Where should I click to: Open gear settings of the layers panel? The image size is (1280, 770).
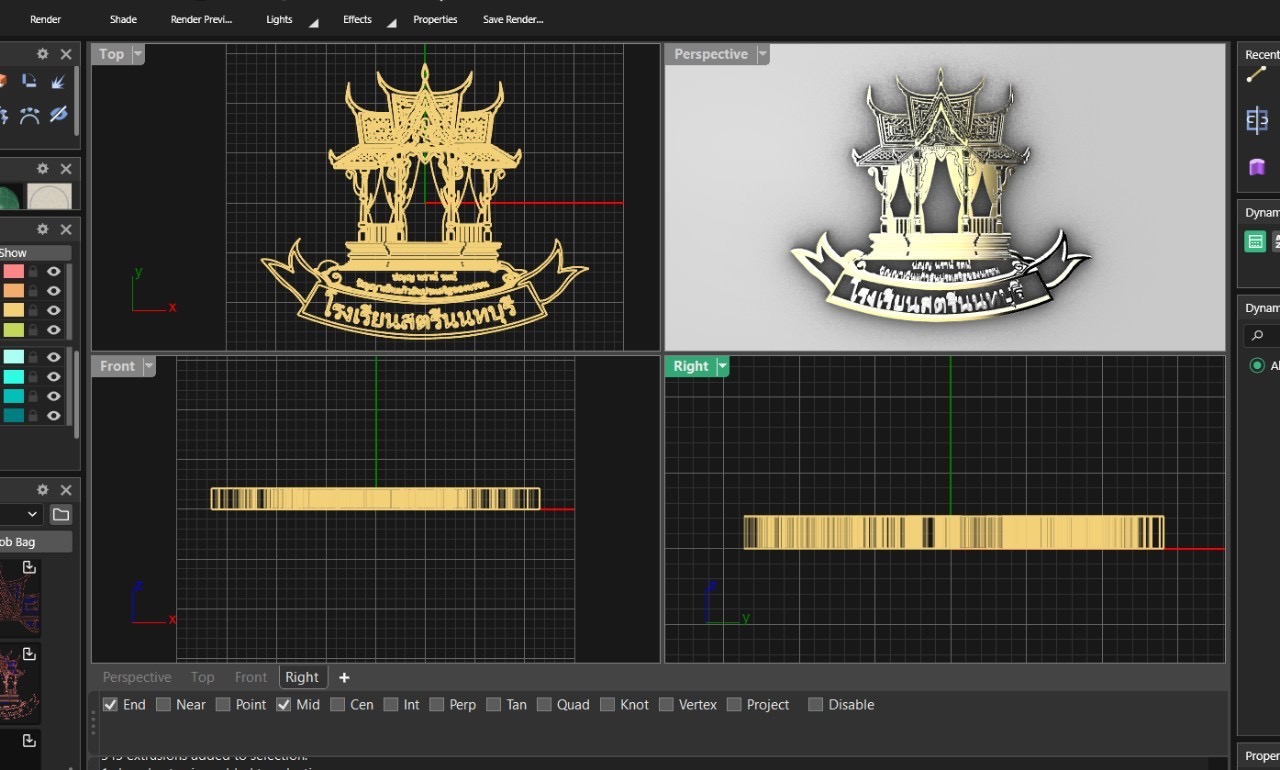[x=42, y=229]
